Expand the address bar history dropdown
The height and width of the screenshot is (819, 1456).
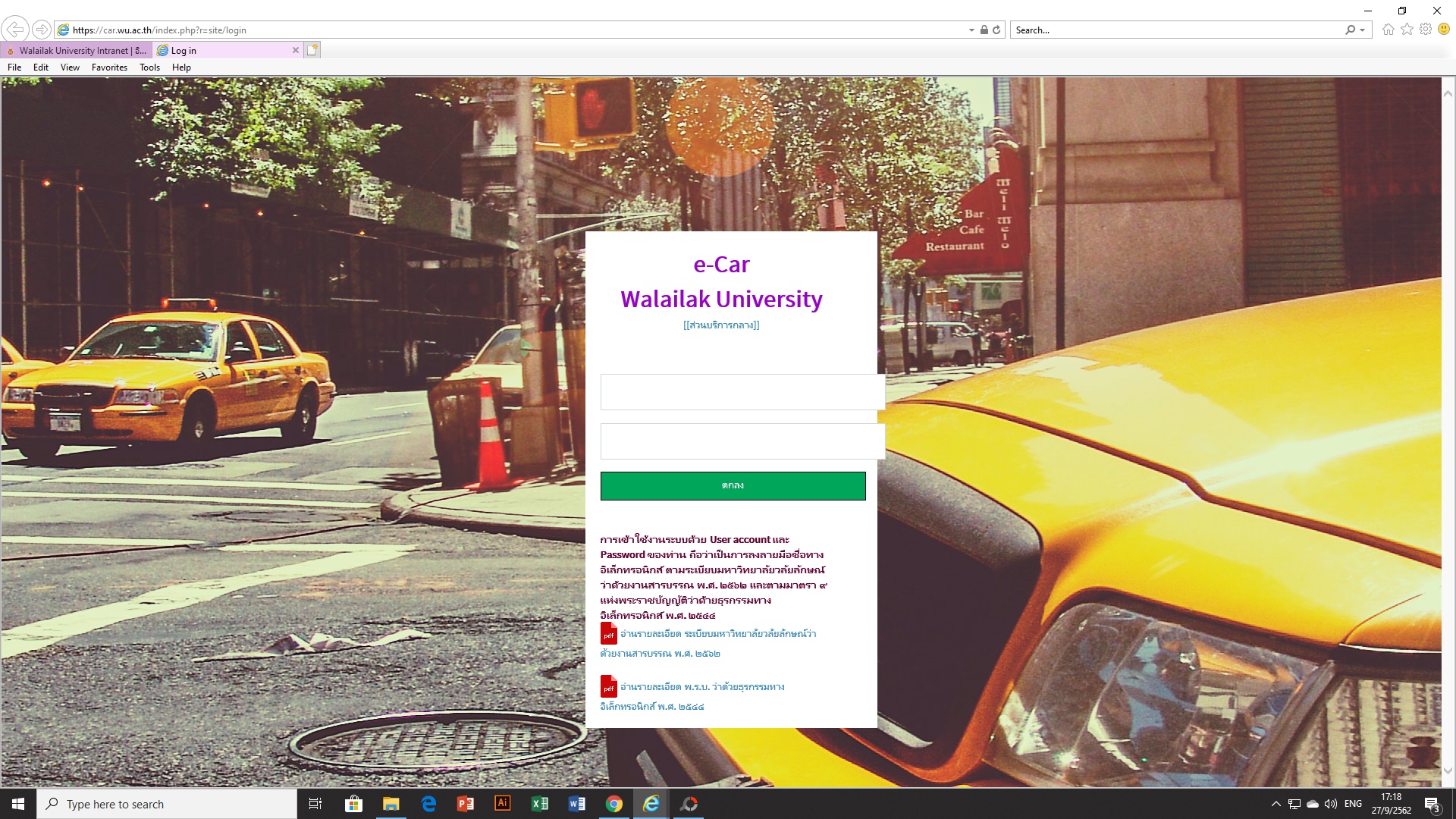(x=971, y=30)
